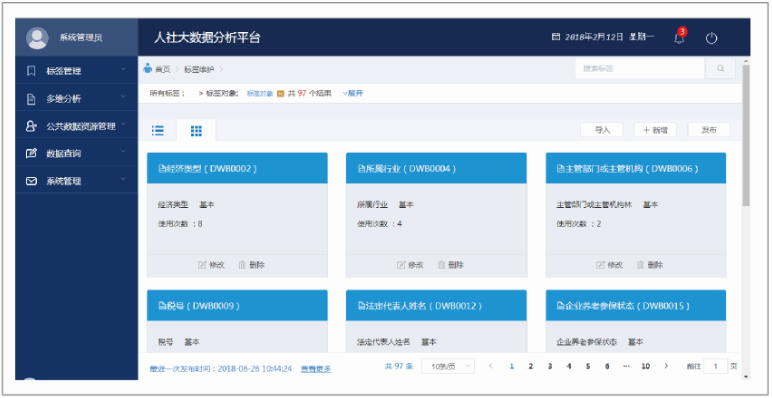Screen dimensions: 772x398
Task: Open the 系统管理 menu item
Action: coord(76,181)
